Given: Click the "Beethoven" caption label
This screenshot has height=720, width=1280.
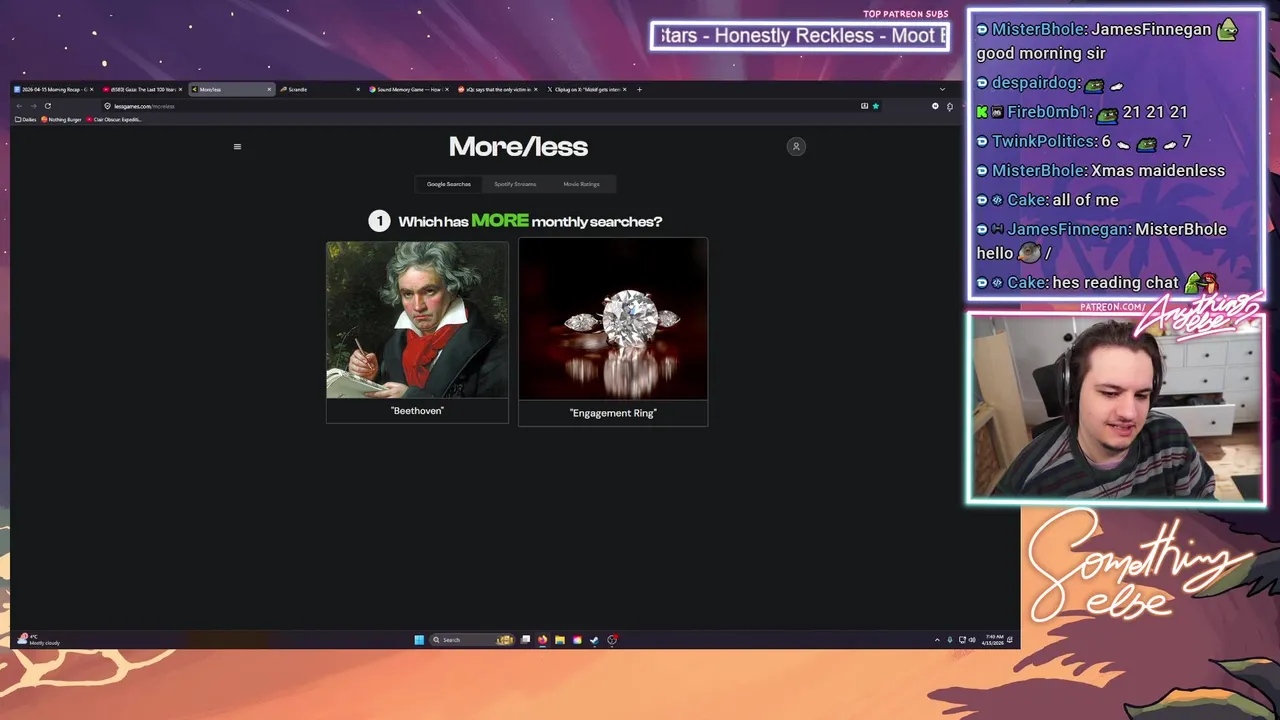Looking at the screenshot, I should [x=417, y=411].
